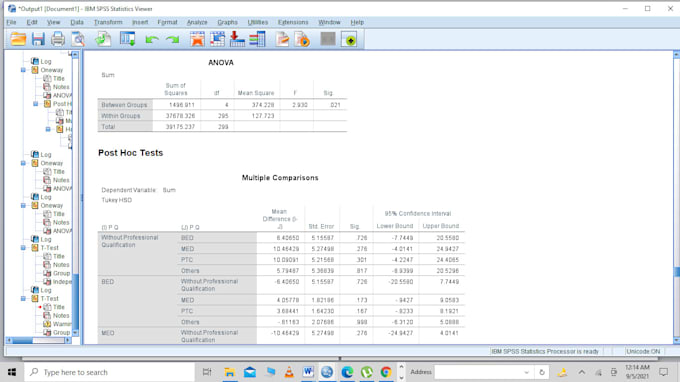Open the Format menu
The image size is (680, 382).
167,22
